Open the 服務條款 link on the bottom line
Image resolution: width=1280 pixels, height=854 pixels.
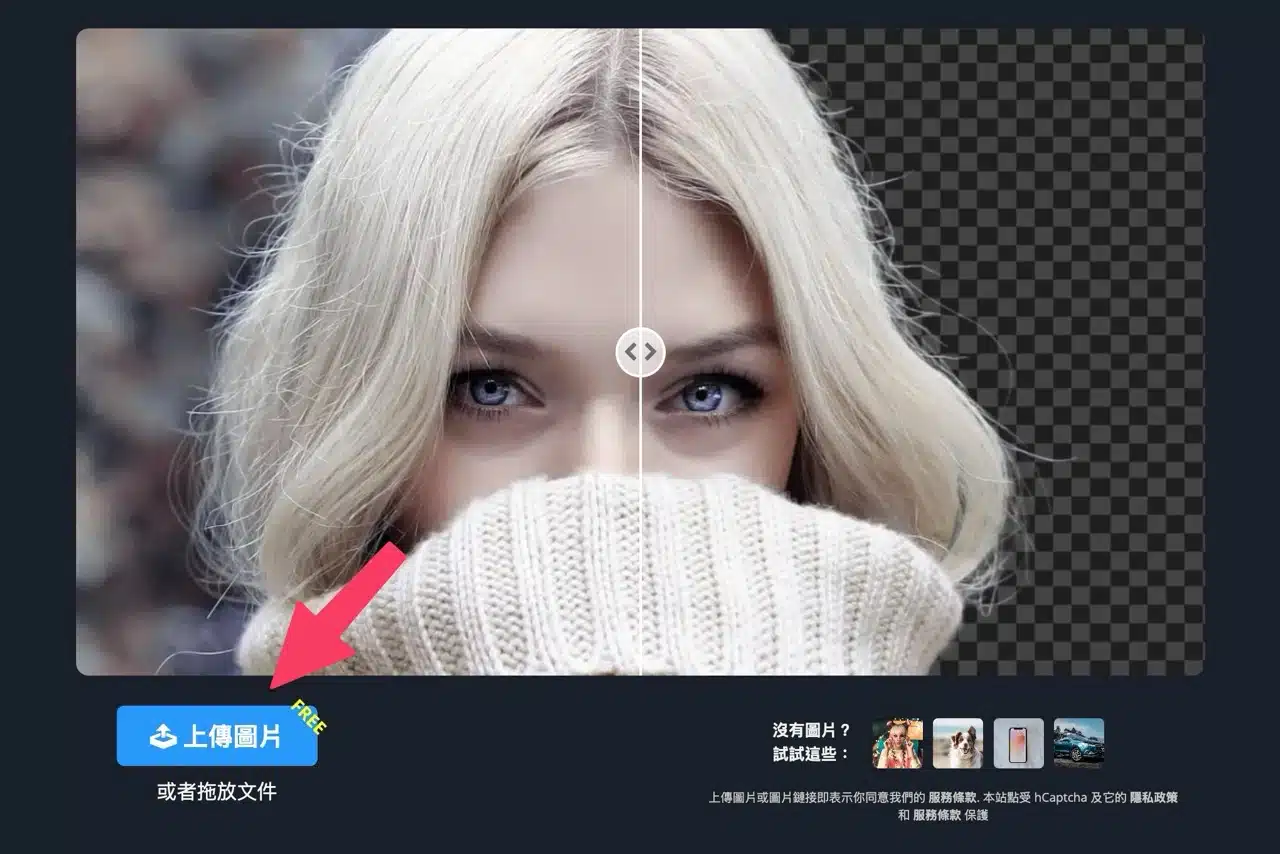(x=937, y=815)
